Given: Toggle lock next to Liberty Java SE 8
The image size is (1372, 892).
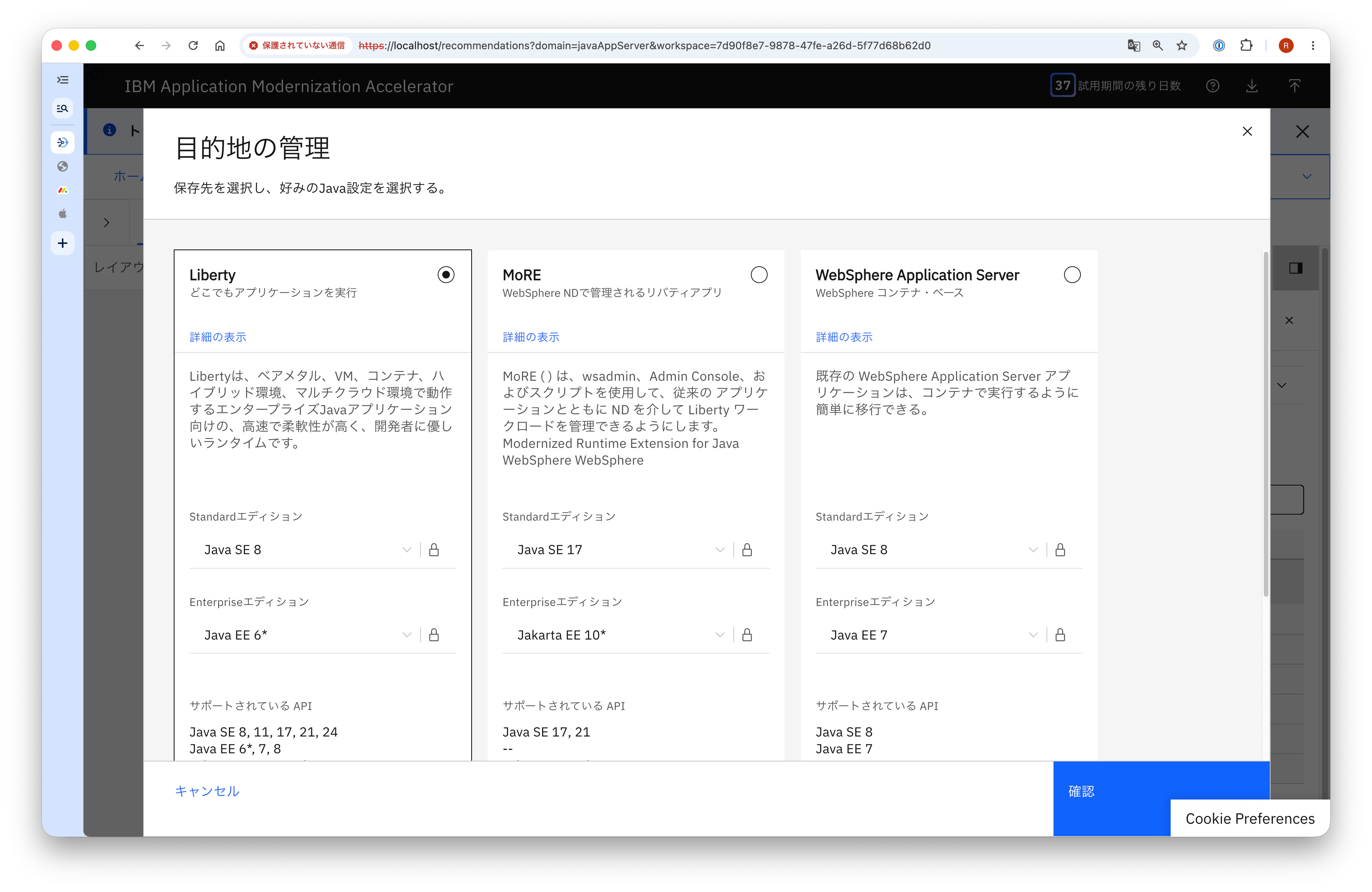Looking at the screenshot, I should 434,550.
